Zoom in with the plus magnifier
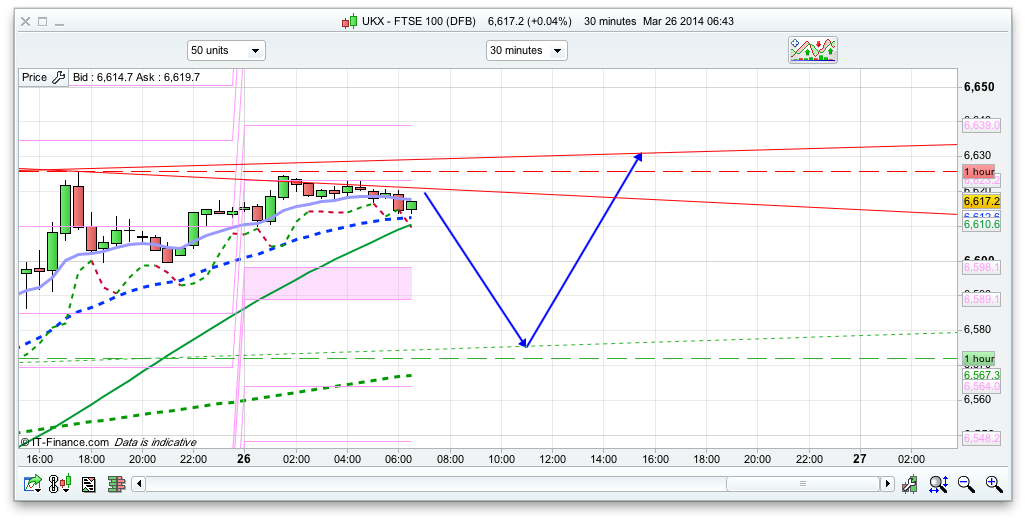Screen dimensions: 1026x521 pyautogui.click(x=994, y=484)
